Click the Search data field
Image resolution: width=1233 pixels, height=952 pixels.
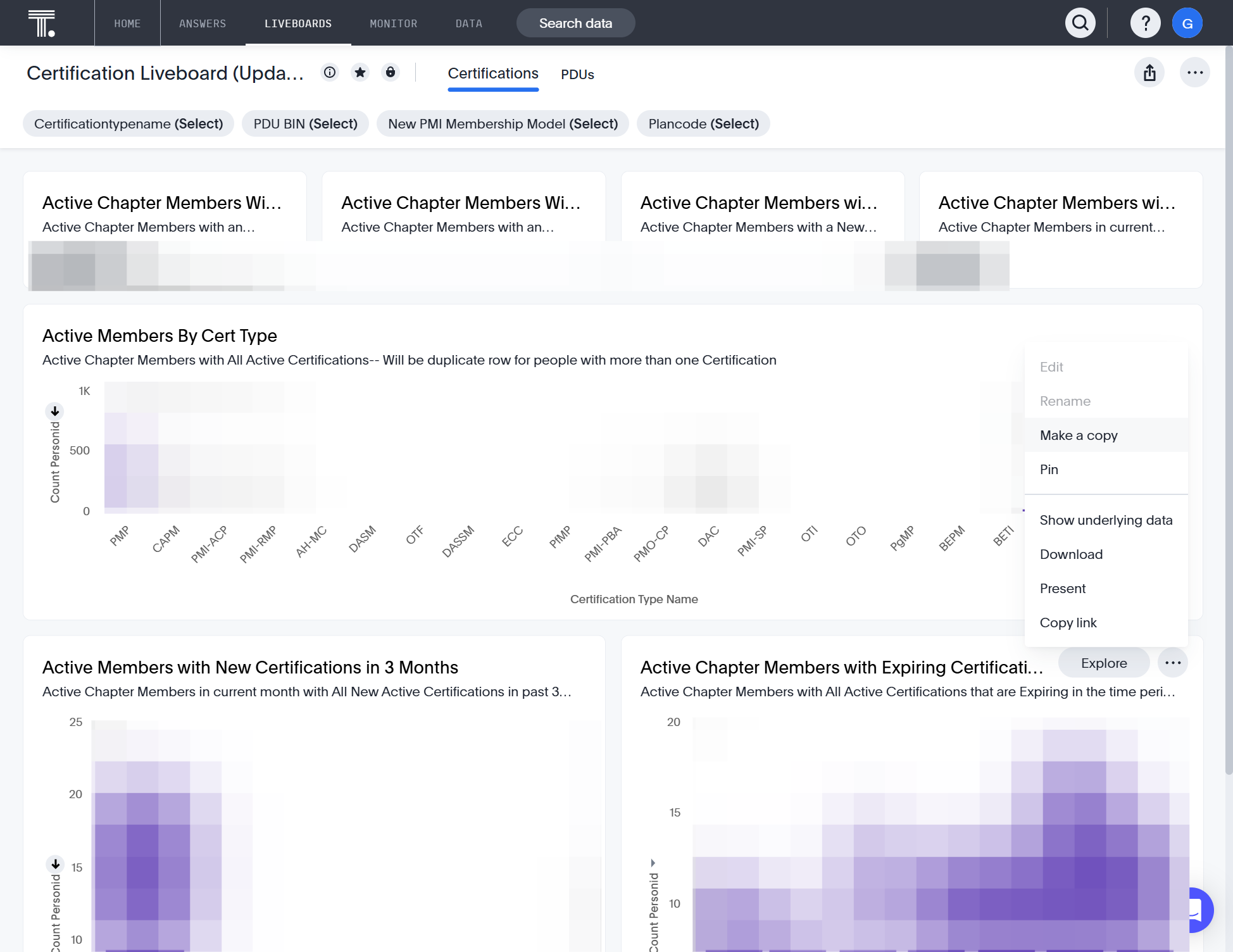click(x=576, y=23)
